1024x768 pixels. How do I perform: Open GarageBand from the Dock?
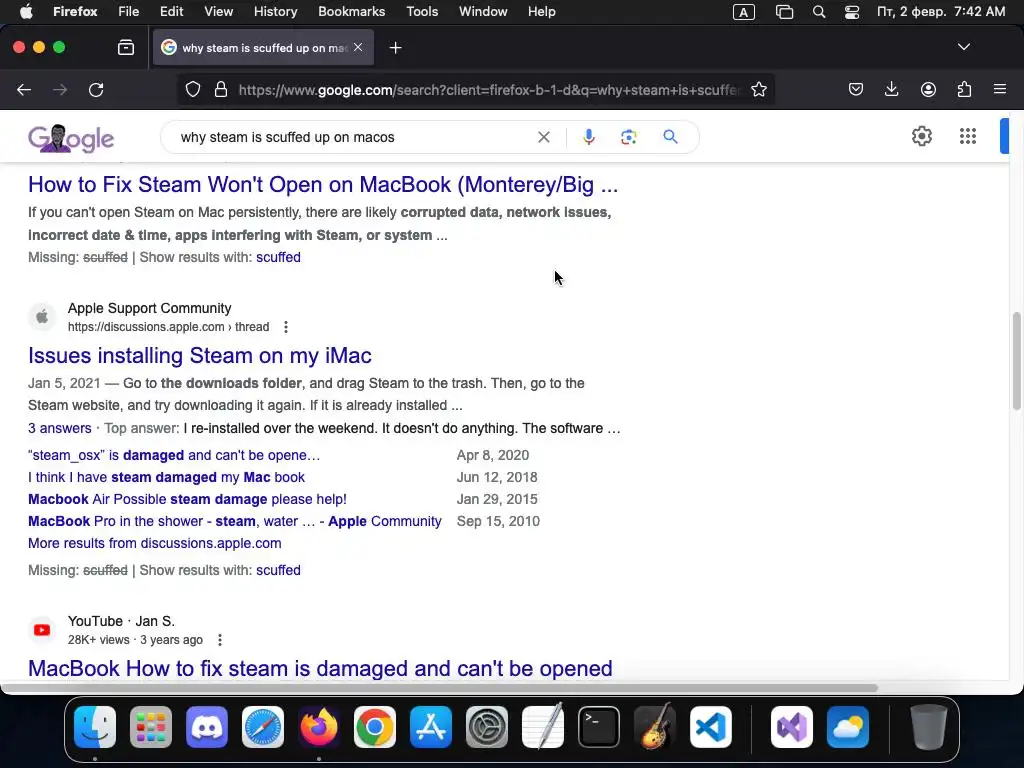(655, 726)
